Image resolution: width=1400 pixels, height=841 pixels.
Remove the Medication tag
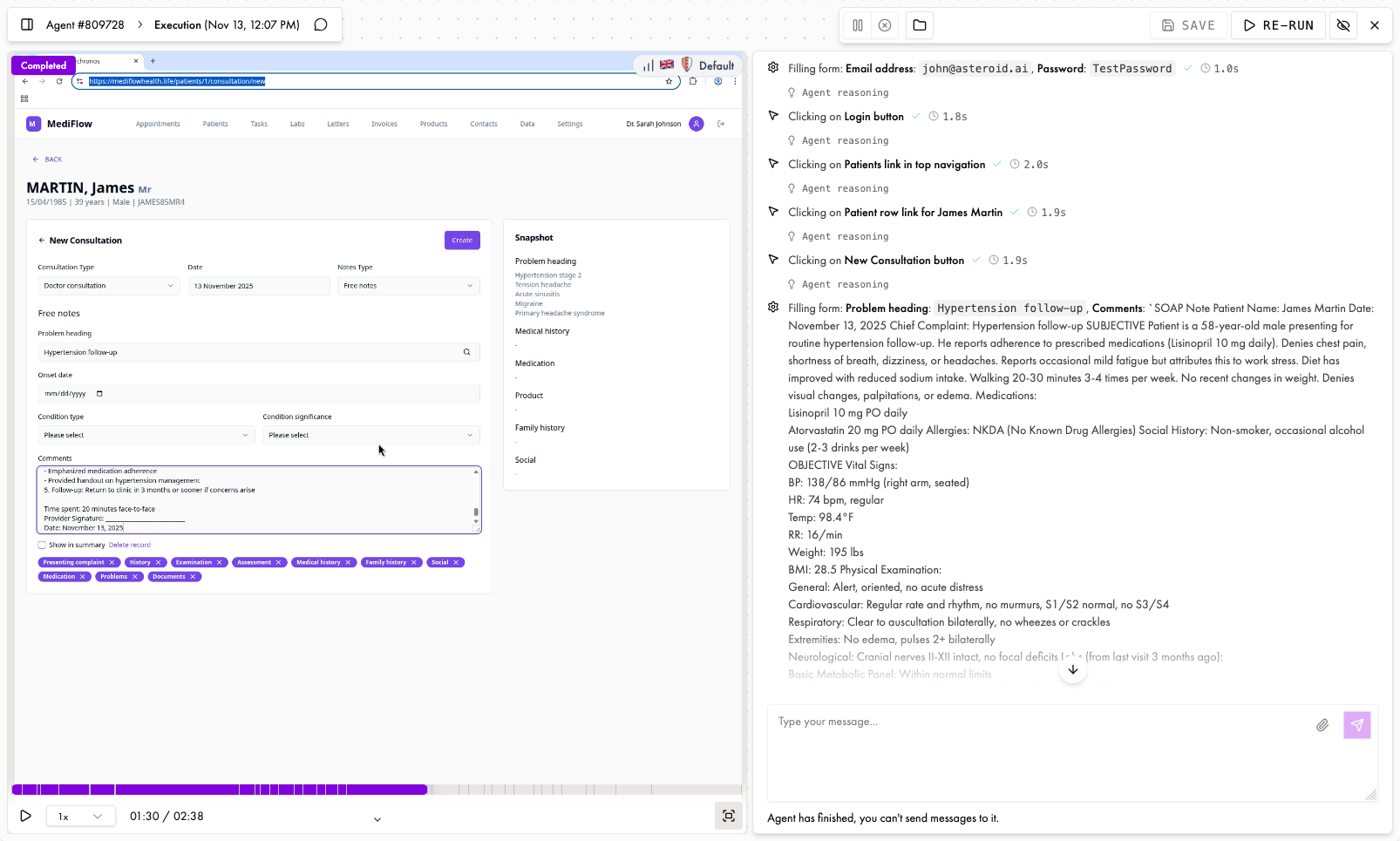tap(83, 576)
